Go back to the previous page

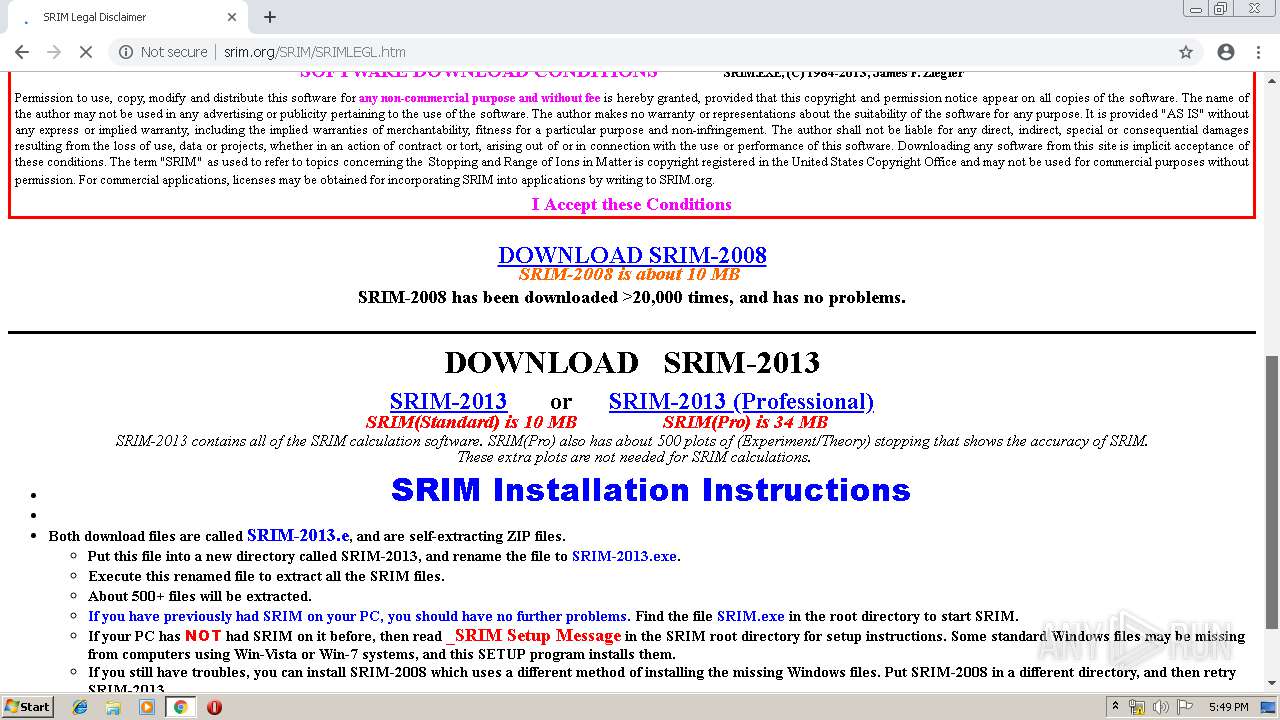point(22,52)
